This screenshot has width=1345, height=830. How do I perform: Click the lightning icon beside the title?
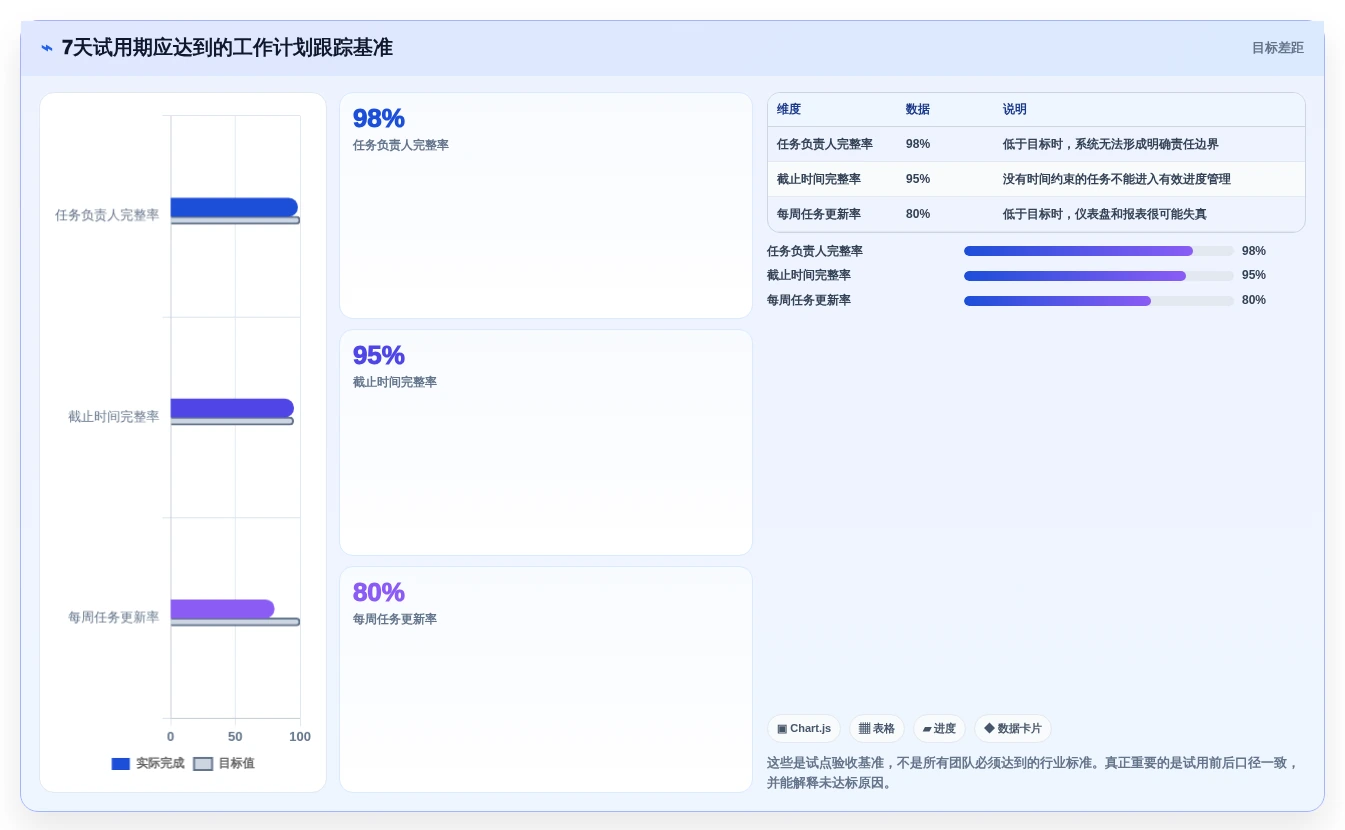47,48
